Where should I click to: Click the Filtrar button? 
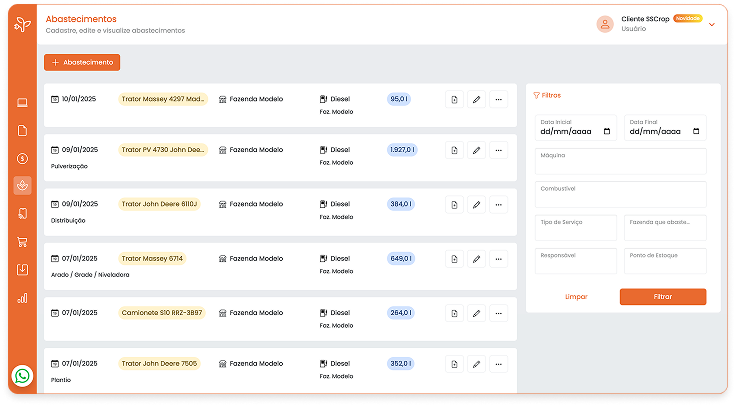(662, 297)
